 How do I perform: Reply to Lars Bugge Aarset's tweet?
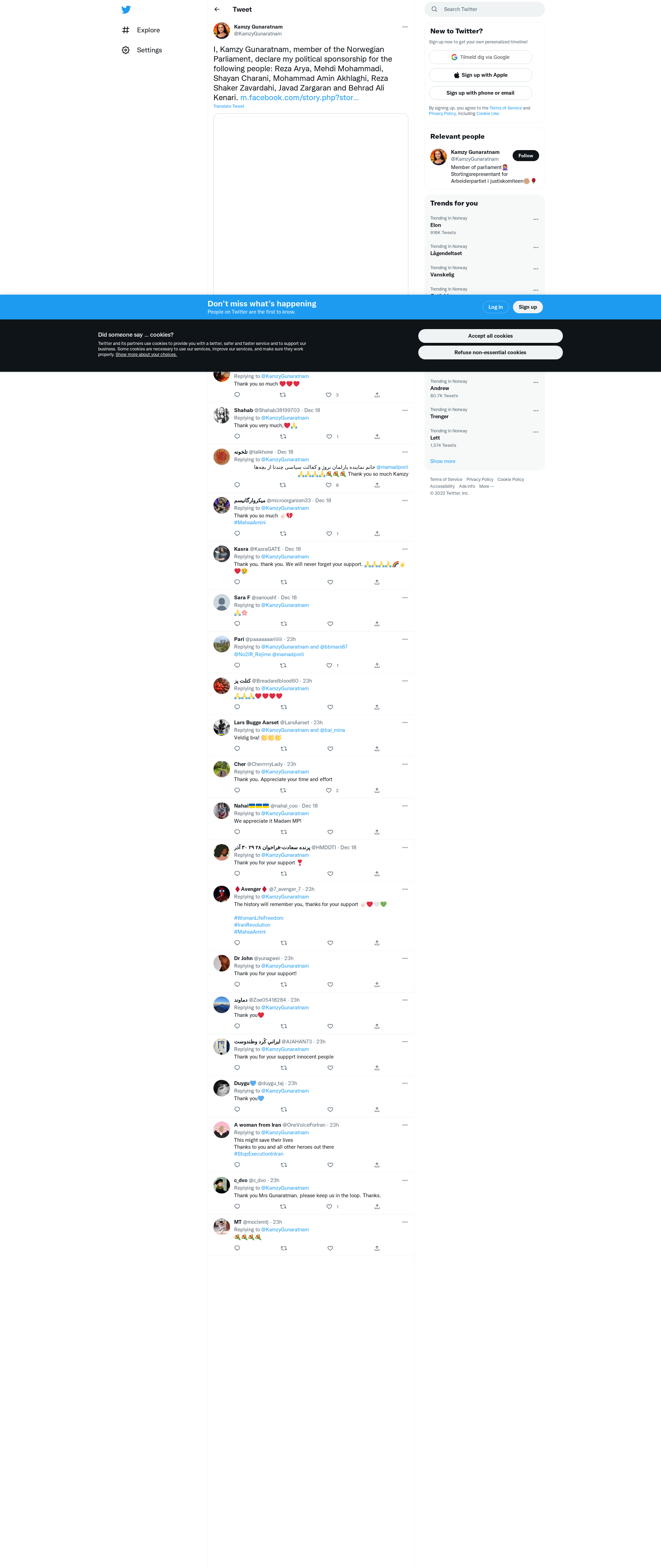pos(238,749)
